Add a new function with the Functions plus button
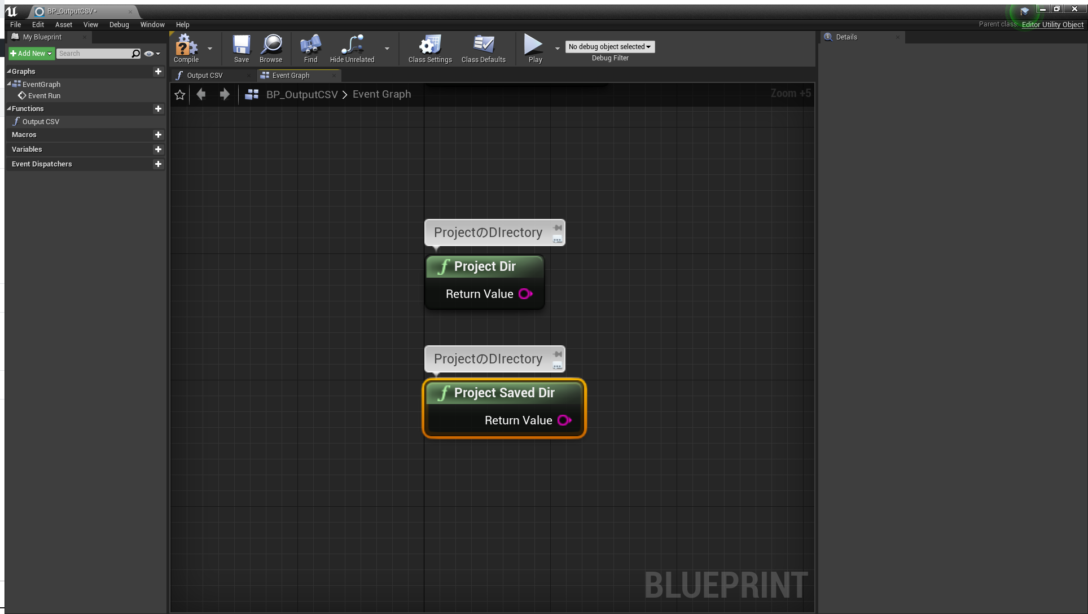The image size is (1088, 614). click(x=158, y=108)
